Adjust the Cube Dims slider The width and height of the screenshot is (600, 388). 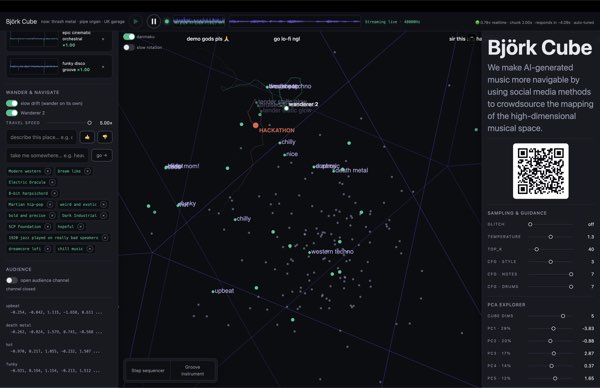[563, 316]
